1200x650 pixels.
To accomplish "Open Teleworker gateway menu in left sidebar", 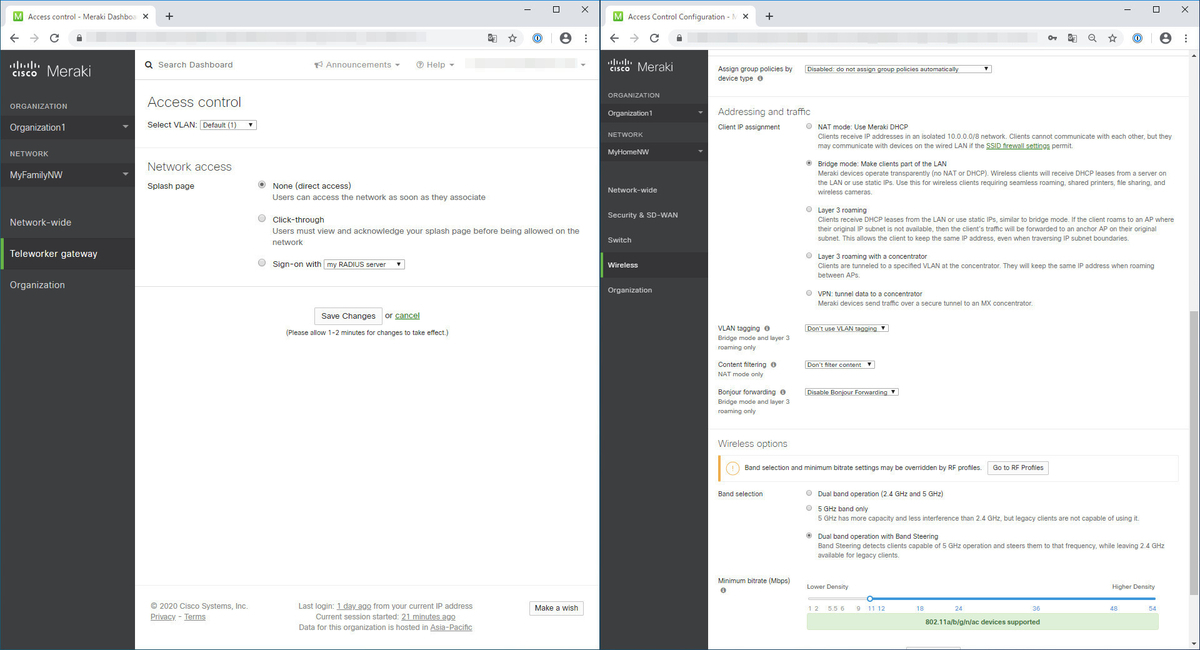I will [66, 254].
